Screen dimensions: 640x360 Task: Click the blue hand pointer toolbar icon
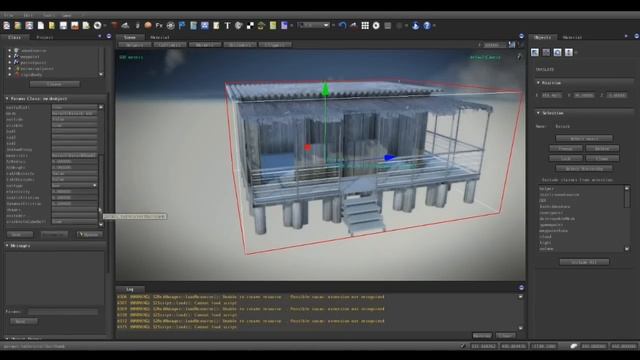(416, 25)
